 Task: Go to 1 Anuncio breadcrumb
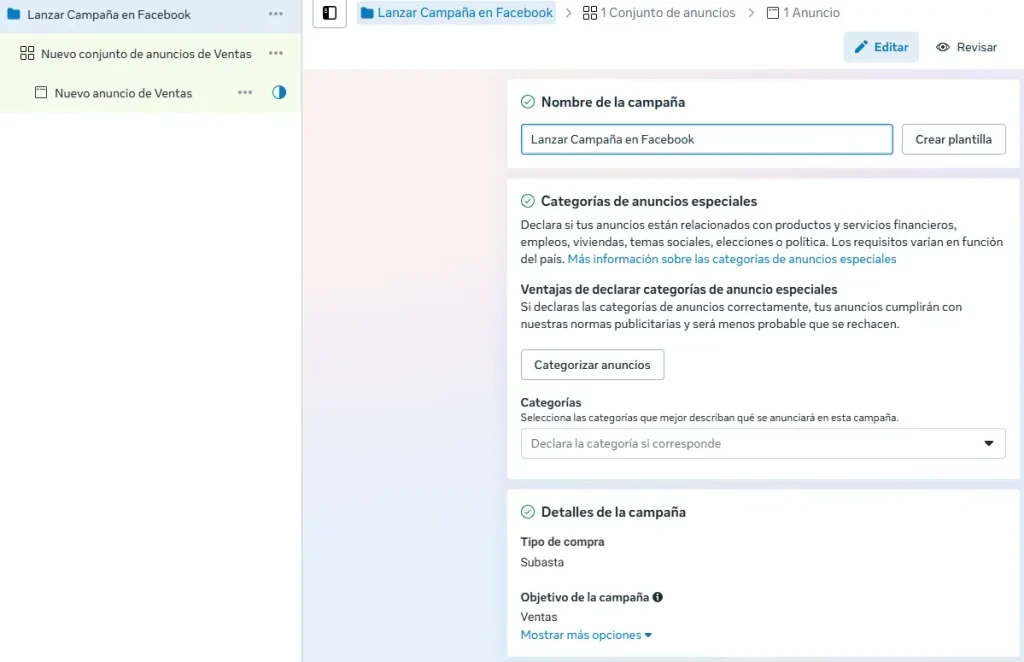tap(803, 12)
